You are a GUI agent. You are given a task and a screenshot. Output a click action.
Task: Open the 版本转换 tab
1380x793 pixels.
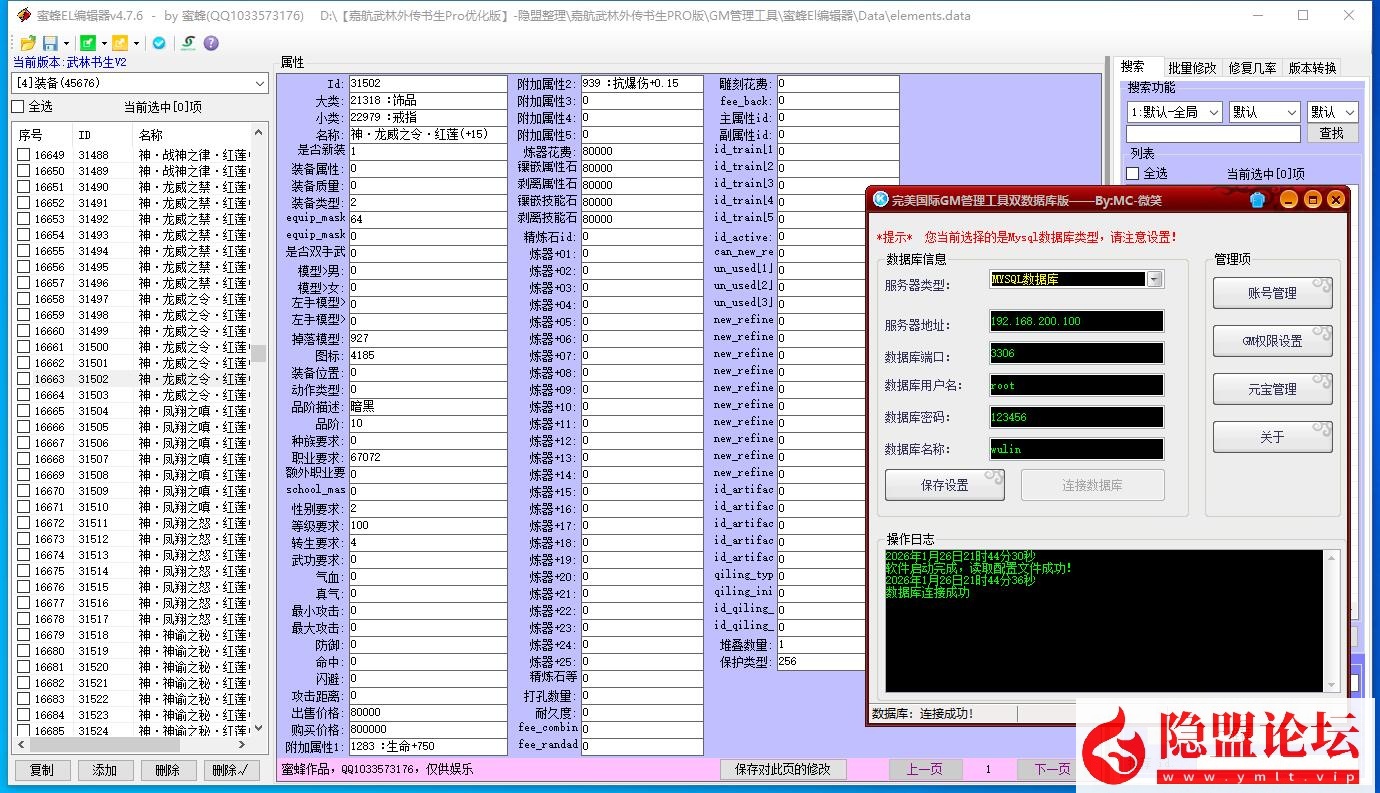point(1312,68)
